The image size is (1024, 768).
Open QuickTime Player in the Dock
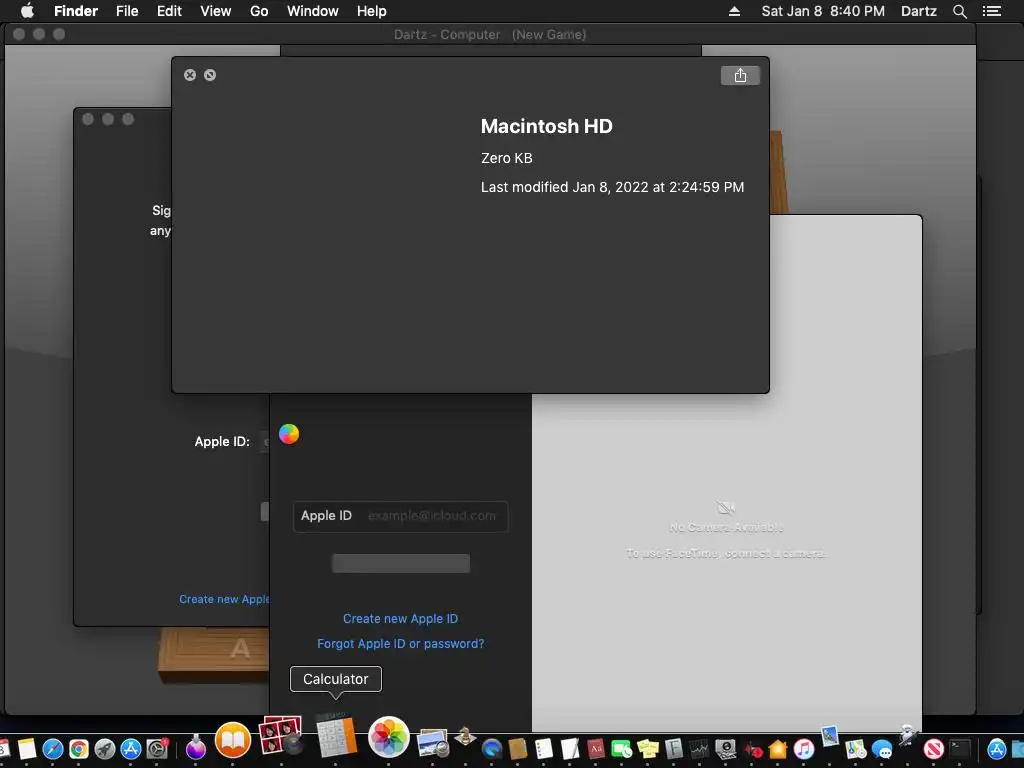(491, 748)
